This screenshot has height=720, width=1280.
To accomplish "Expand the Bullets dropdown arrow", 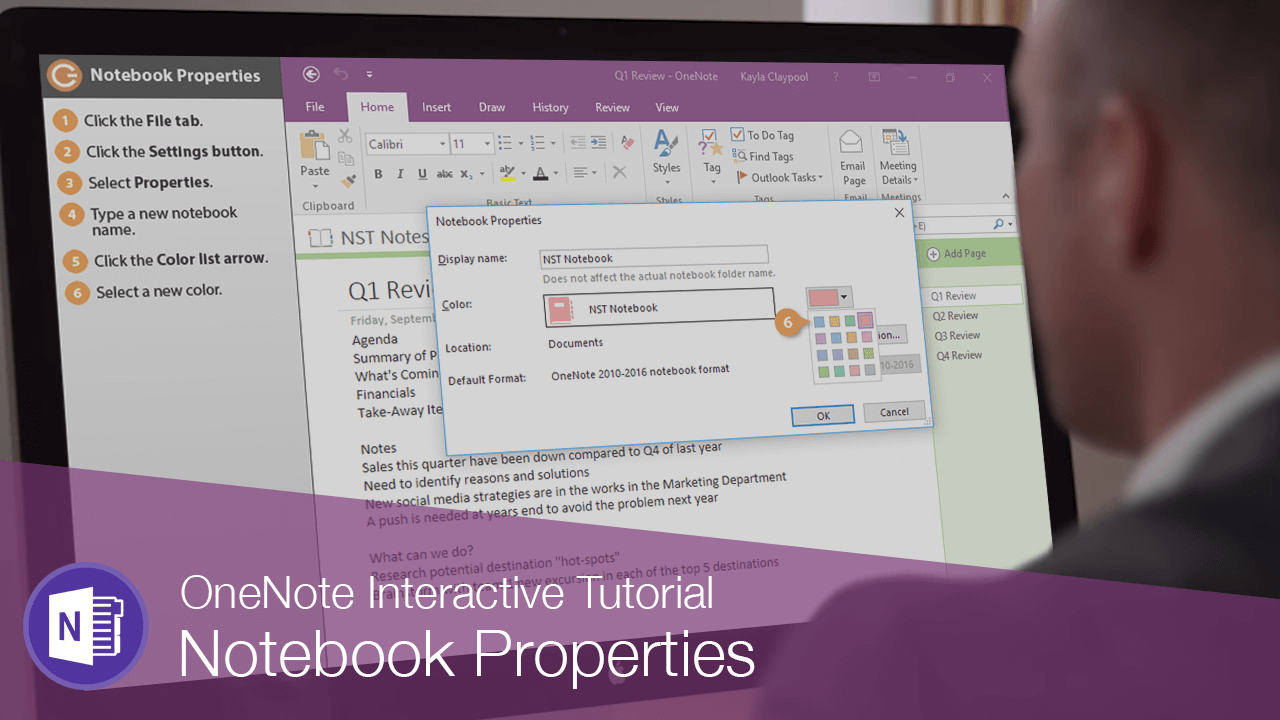I will click(x=521, y=143).
